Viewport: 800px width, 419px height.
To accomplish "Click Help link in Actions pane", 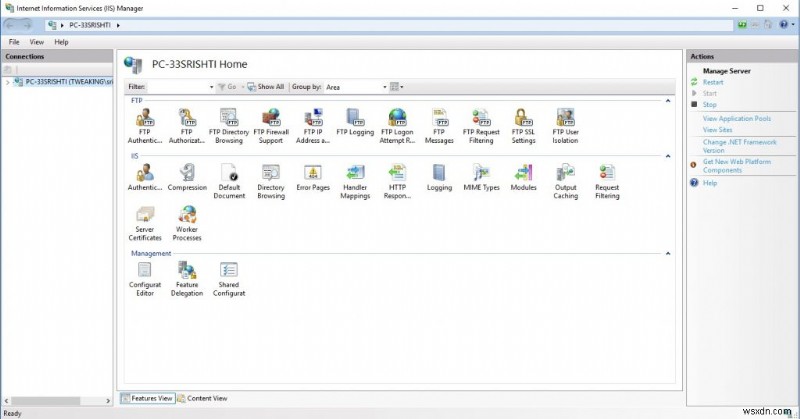I will 710,183.
